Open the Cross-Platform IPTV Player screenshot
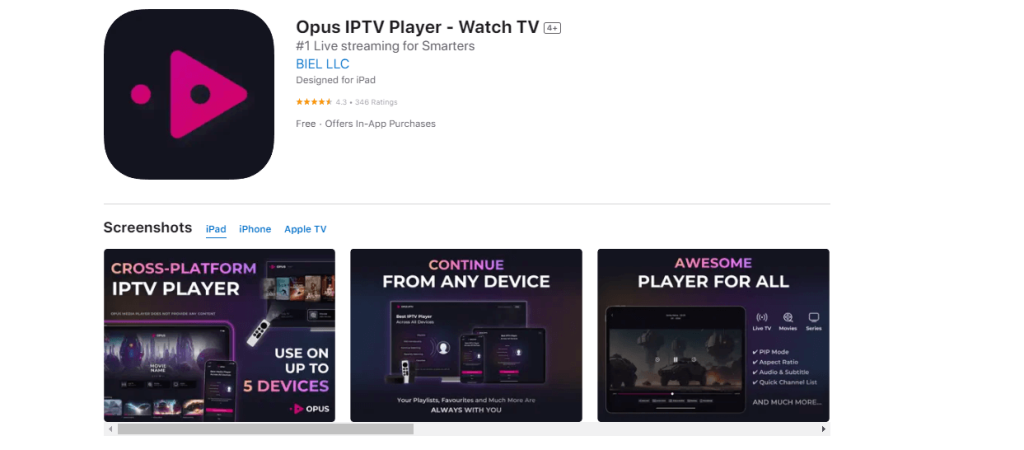Image resolution: width=1024 pixels, height=450 pixels. click(x=219, y=335)
